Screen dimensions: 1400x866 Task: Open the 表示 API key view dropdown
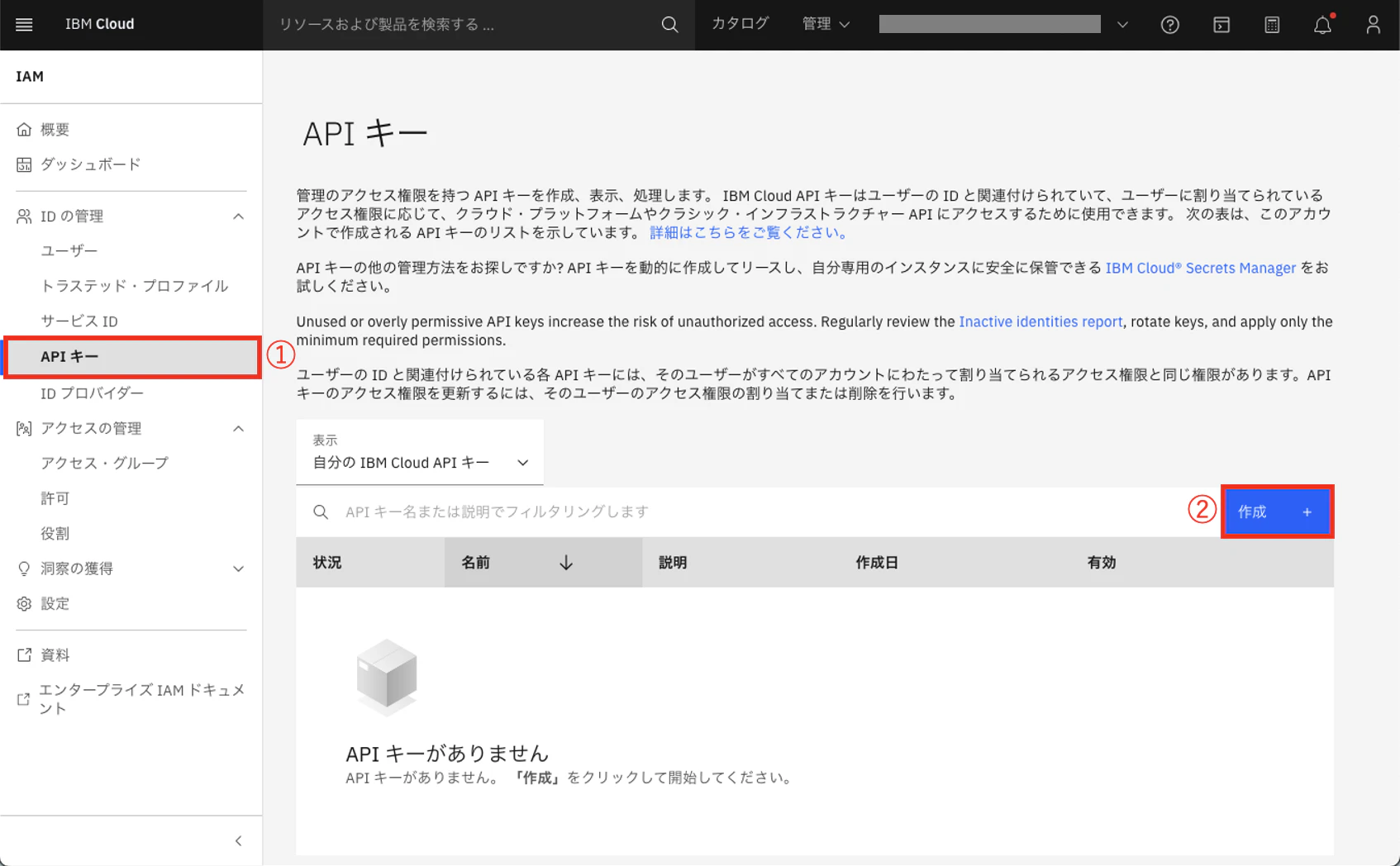click(420, 452)
